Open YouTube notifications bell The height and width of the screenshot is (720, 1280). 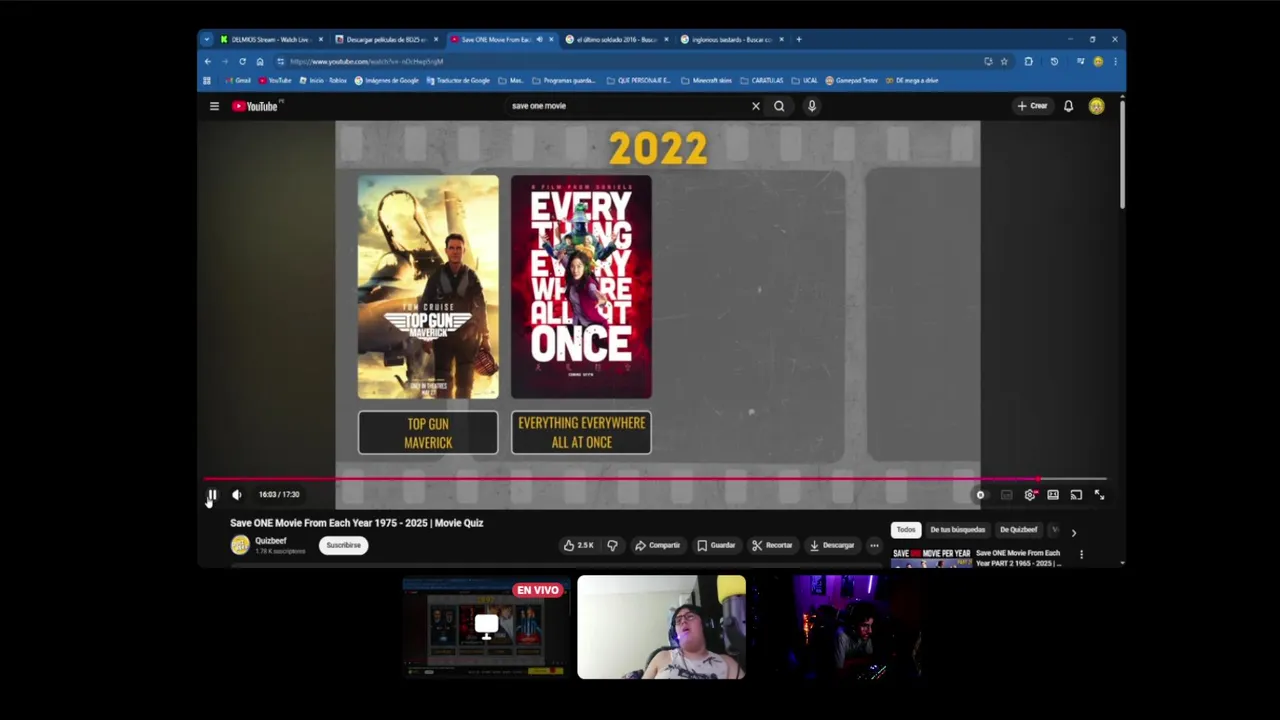tap(1068, 106)
